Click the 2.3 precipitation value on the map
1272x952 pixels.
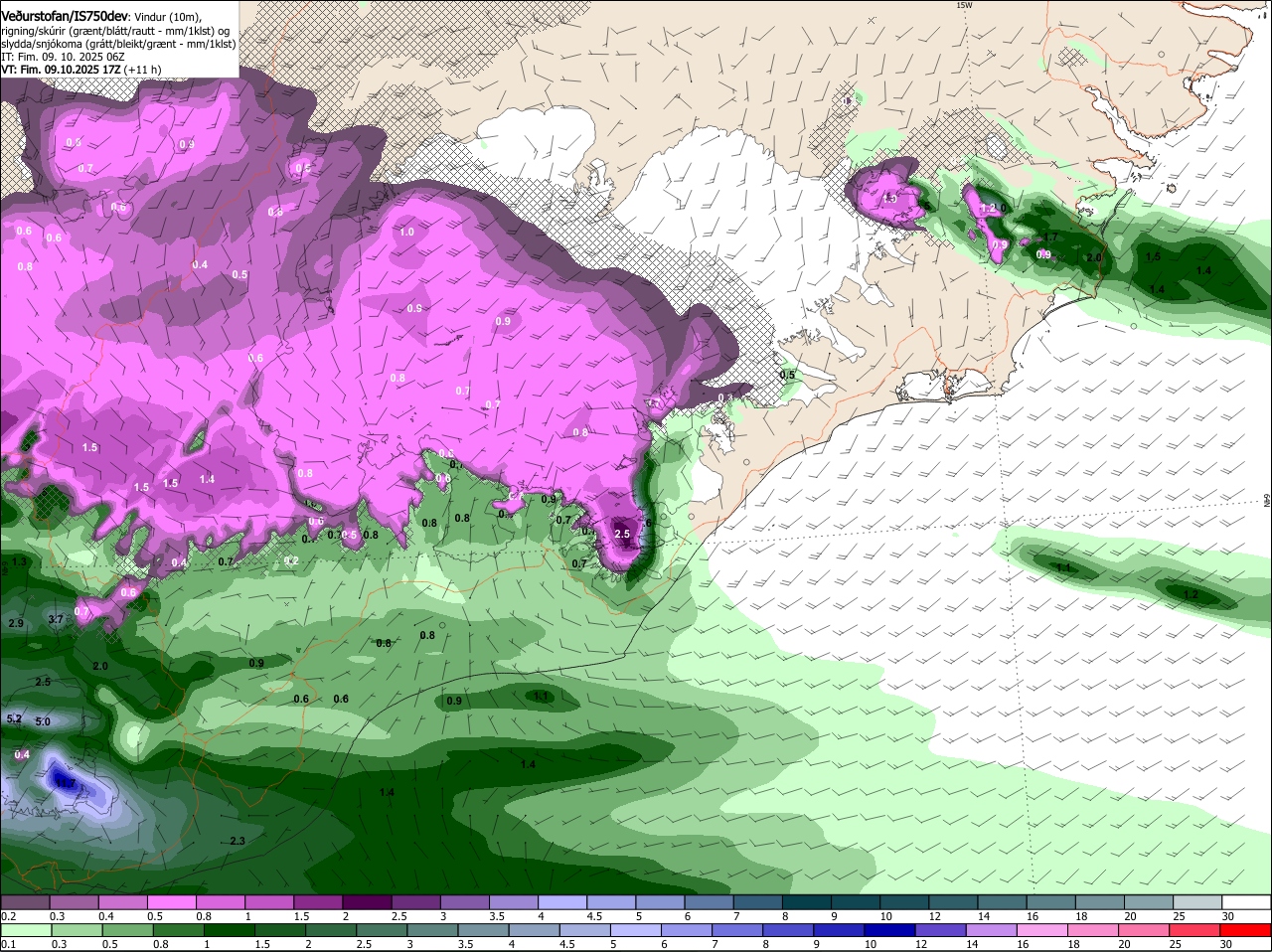[237, 841]
